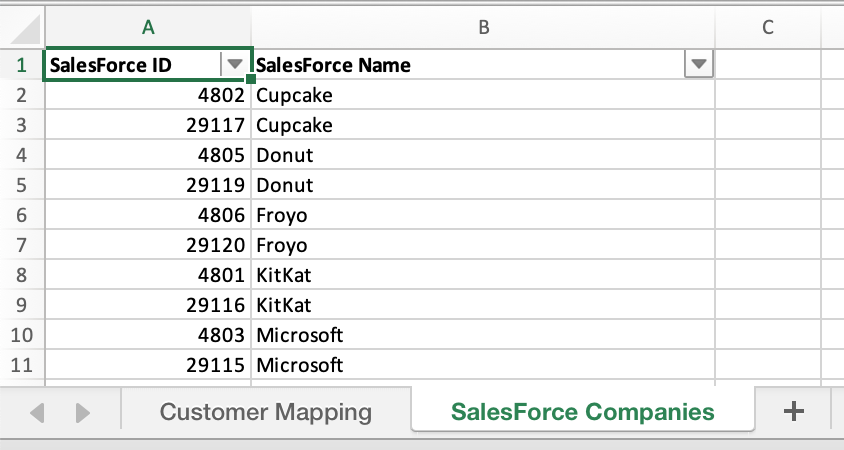The height and width of the screenshot is (450, 844).
Task: Click the SalesForce Name header cell
Action: pyautogui.click(x=483, y=65)
